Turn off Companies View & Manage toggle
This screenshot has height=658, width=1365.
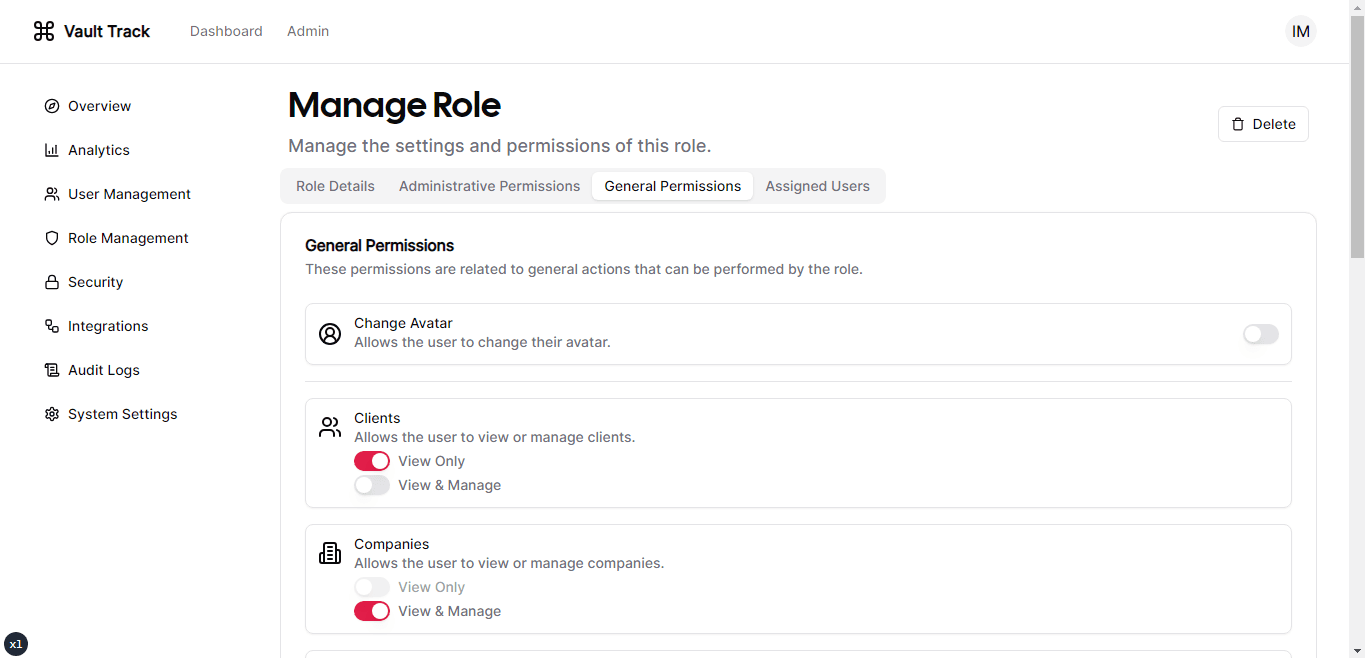[372, 611]
